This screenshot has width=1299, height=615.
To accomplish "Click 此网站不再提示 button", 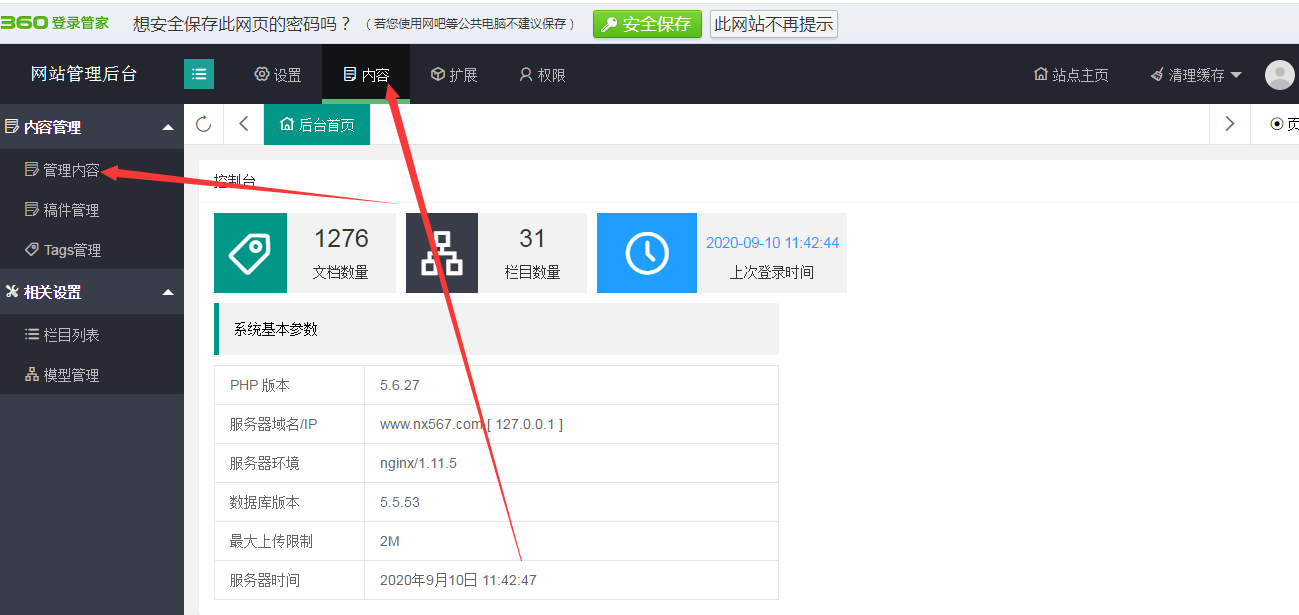I will [x=773, y=24].
